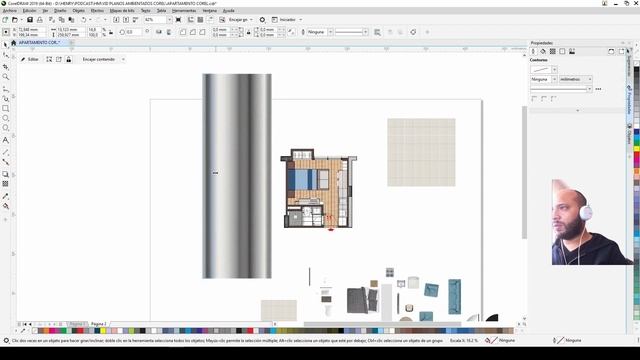Click the Copy icon in toolbar

click(x=62, y=20)
